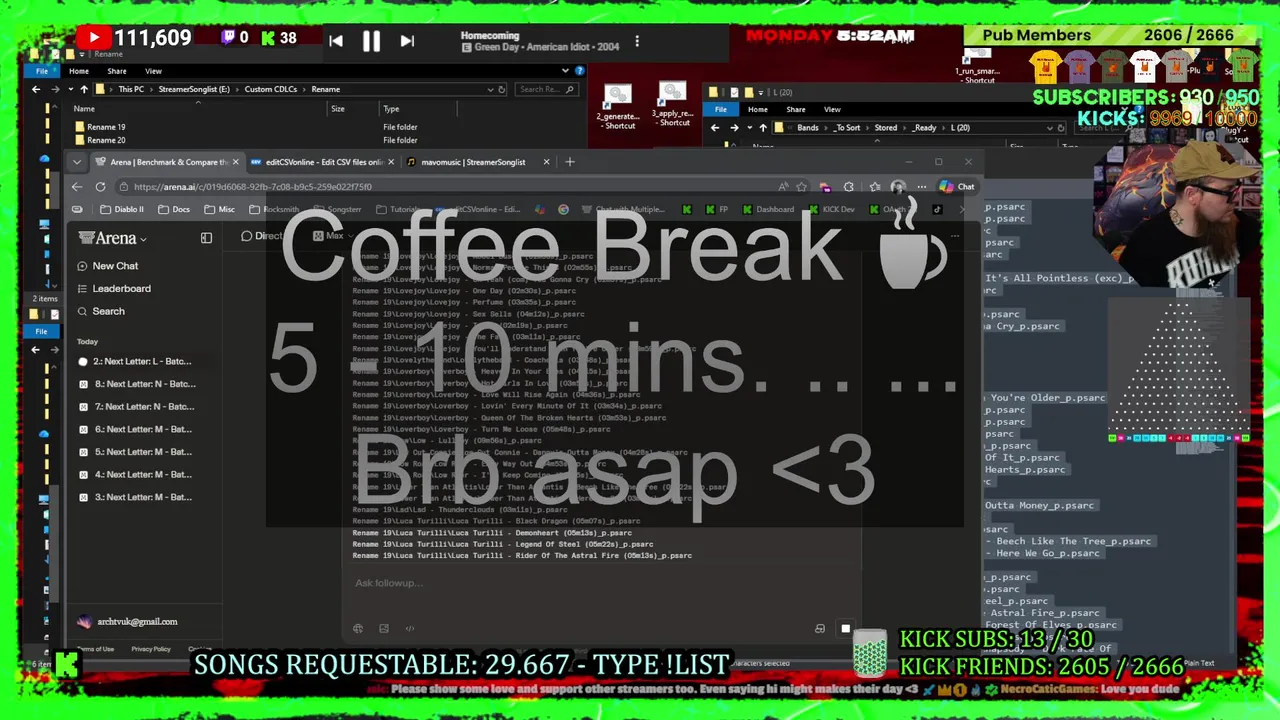Screen dimensions: 1280x720
Task: Start a New Chat in Arena
Action: click(106, 266)
